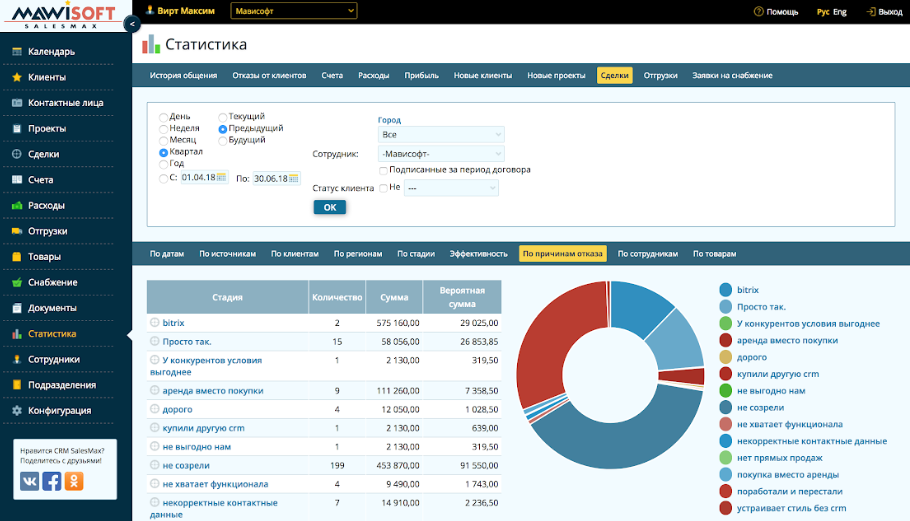Select the Квартал period radio button
This screenshot has width=910, height=521.
coord(164,153)
